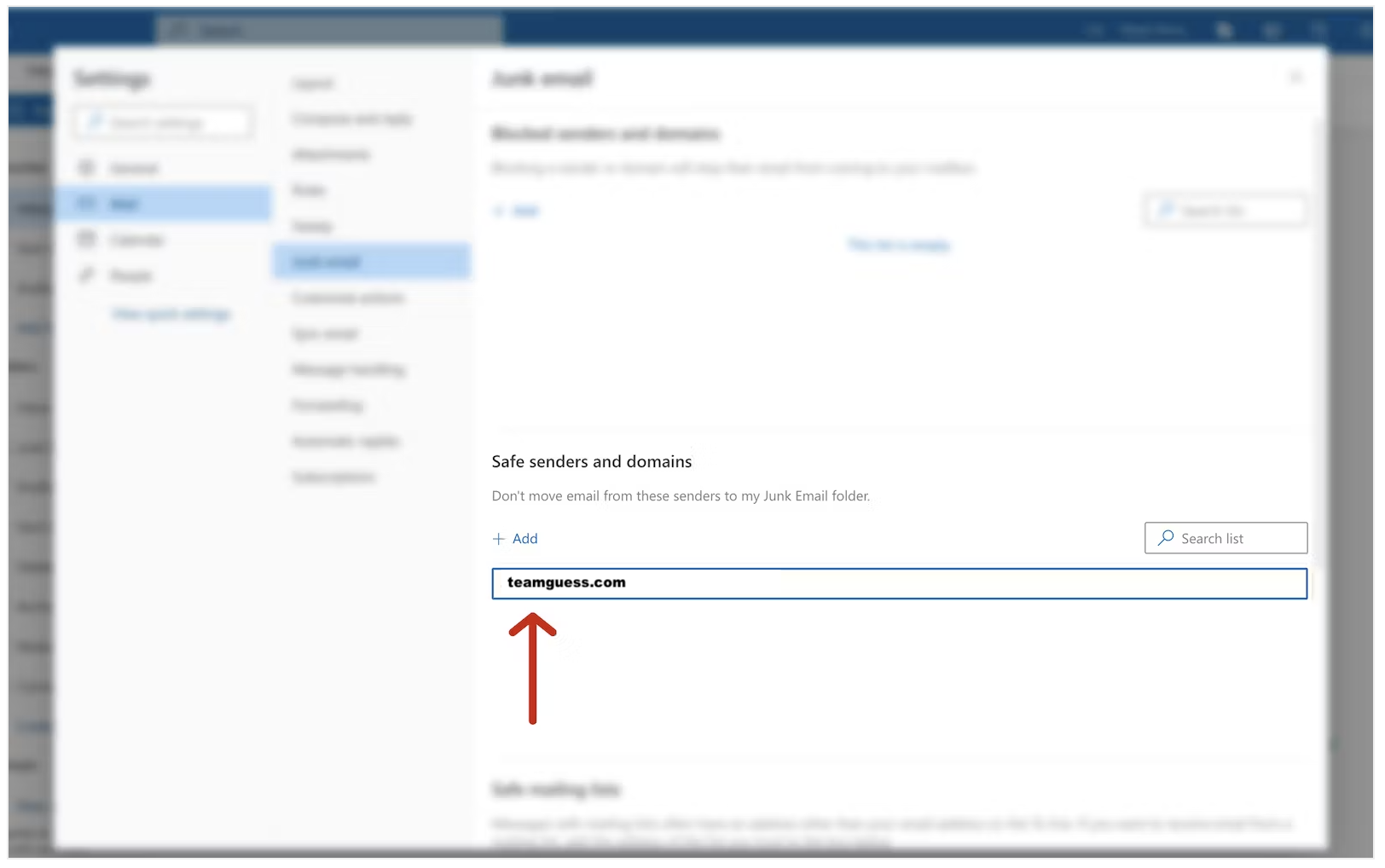The width and height of the screenshot is (1385, 868).
Task: Open Compose and reply settings
Action: point(351,119)
